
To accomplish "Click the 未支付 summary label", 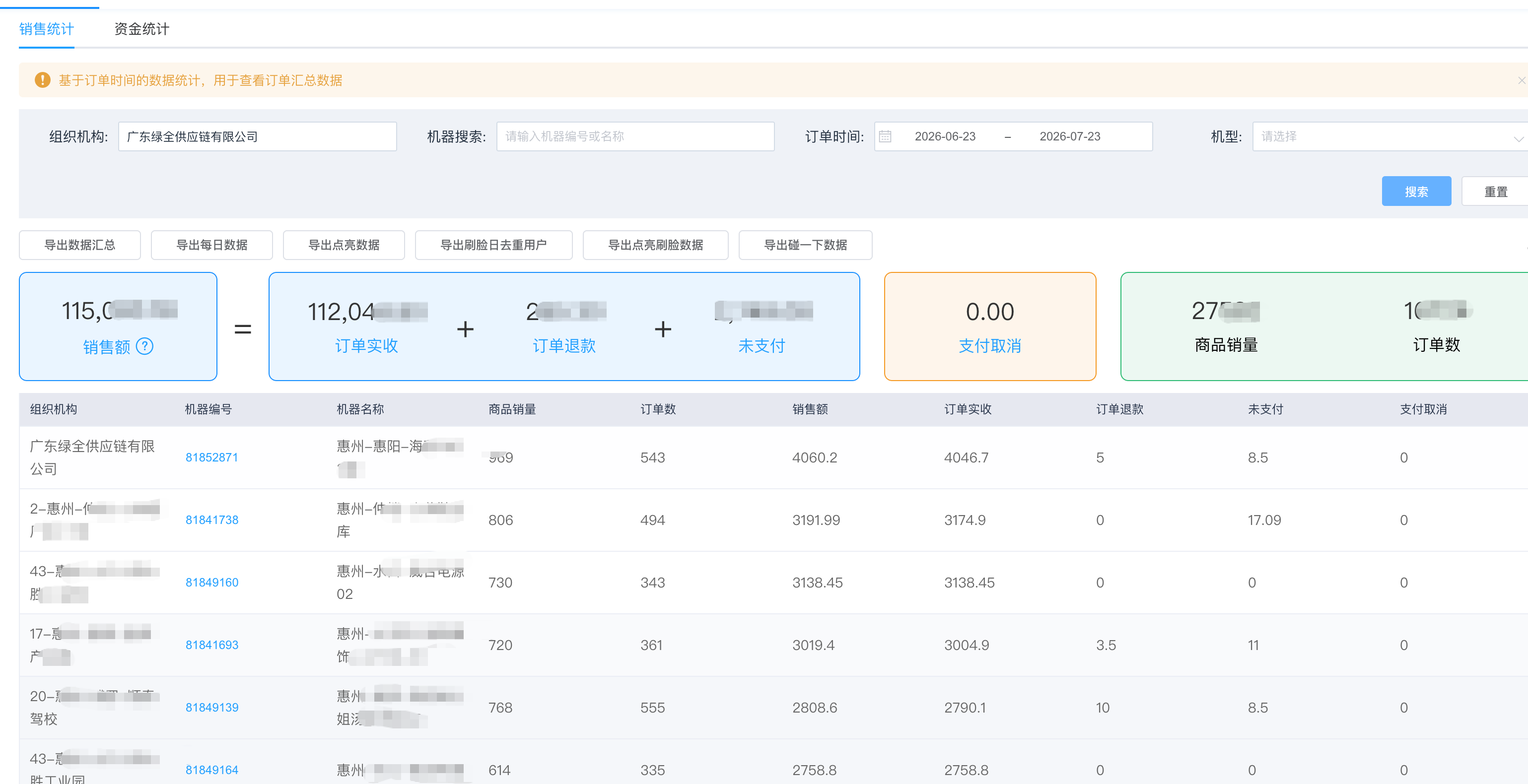I will click(762, 346).
